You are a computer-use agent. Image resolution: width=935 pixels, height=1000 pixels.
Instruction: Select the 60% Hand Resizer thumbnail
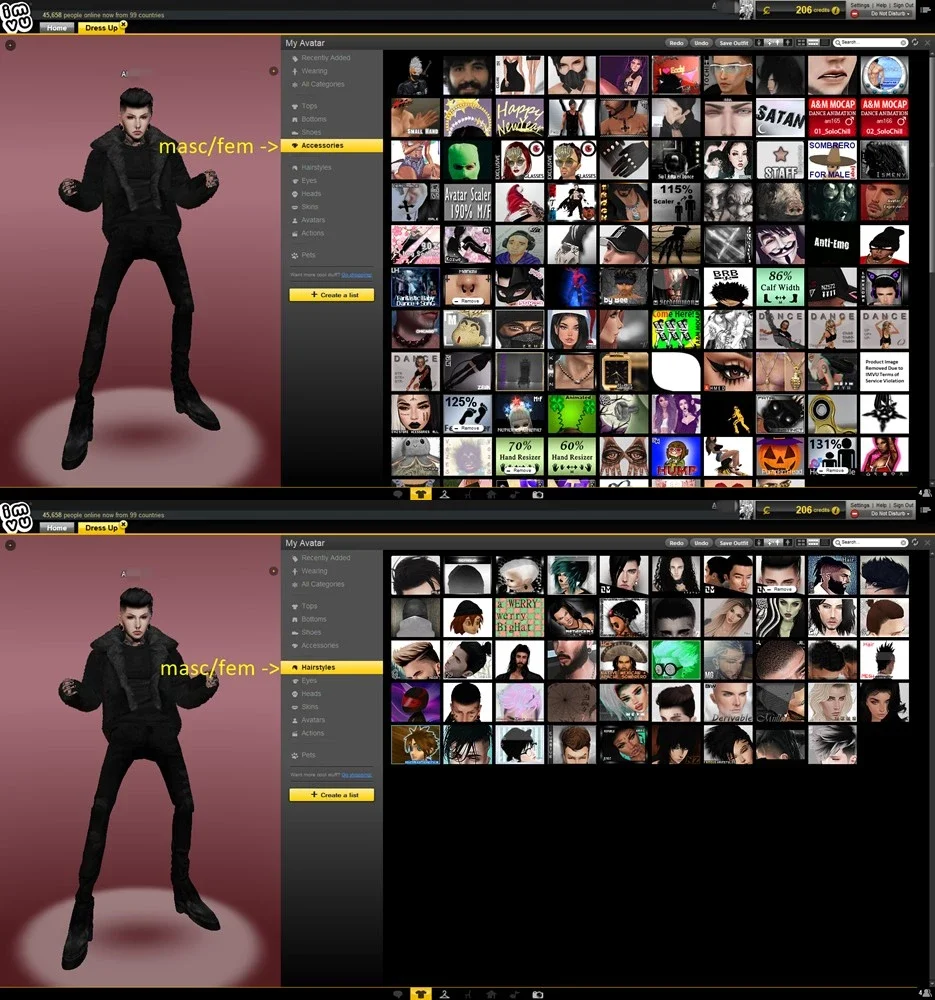(x=571, y=456)
